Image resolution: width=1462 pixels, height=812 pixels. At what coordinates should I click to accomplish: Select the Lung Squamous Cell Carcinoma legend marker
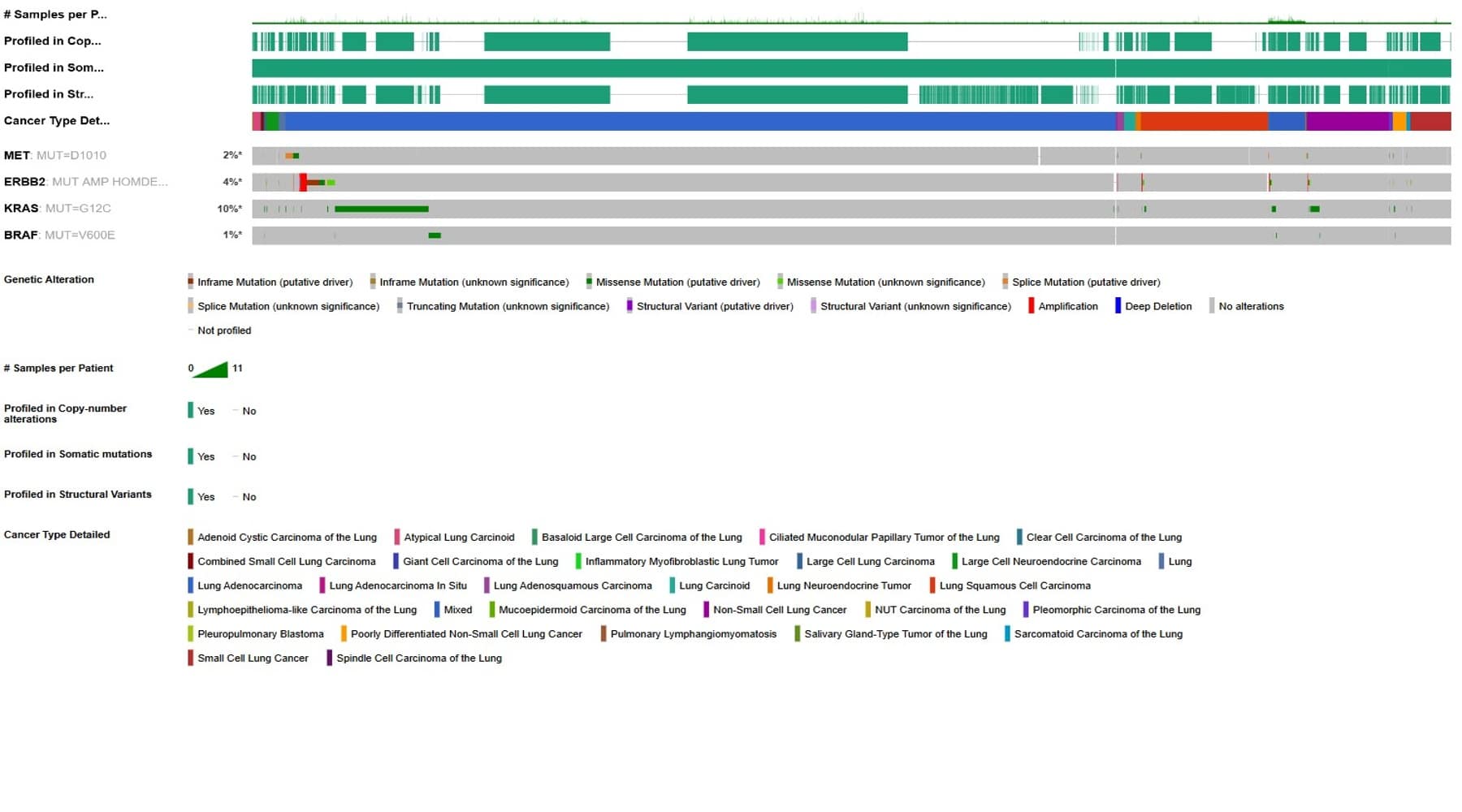pos(932,585)
